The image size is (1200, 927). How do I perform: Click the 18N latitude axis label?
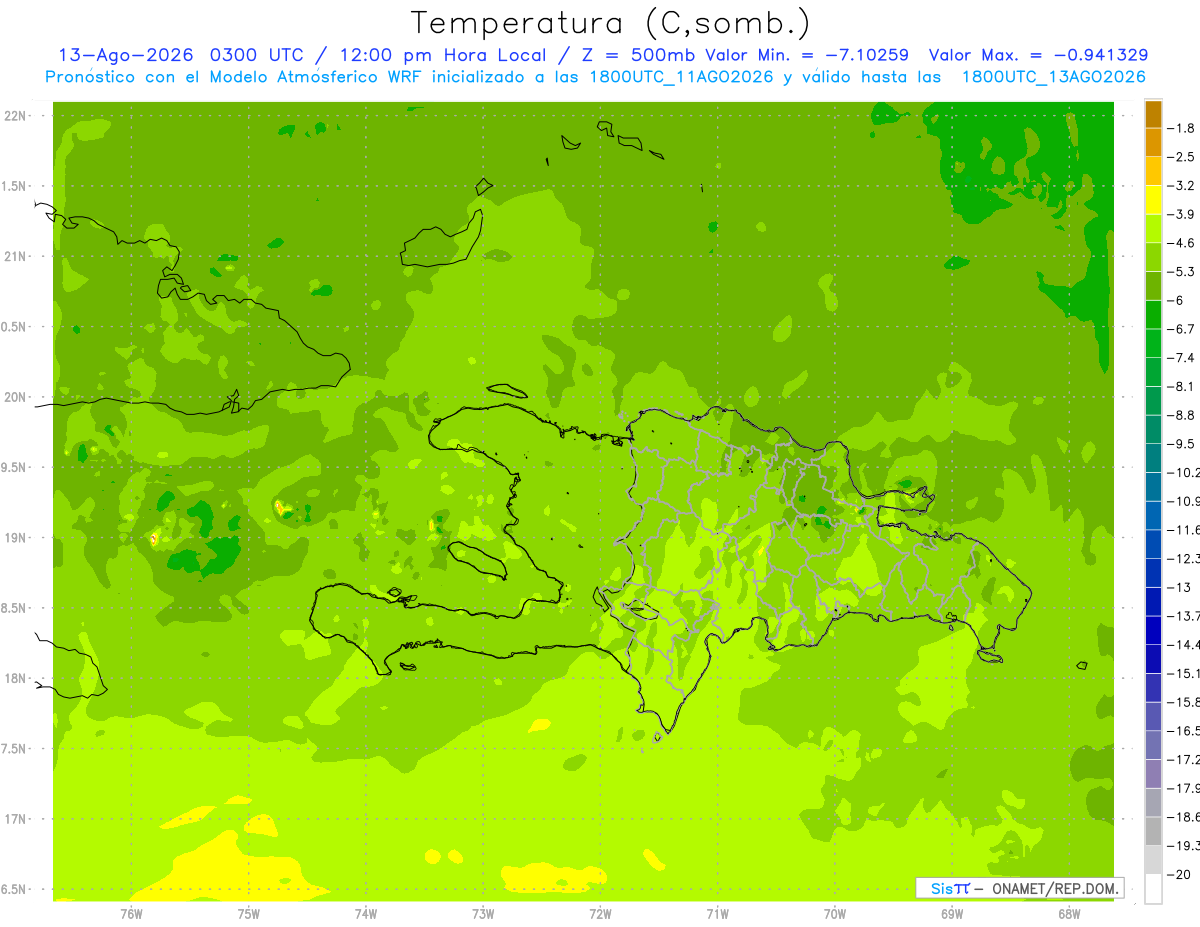tap(16, 679)
